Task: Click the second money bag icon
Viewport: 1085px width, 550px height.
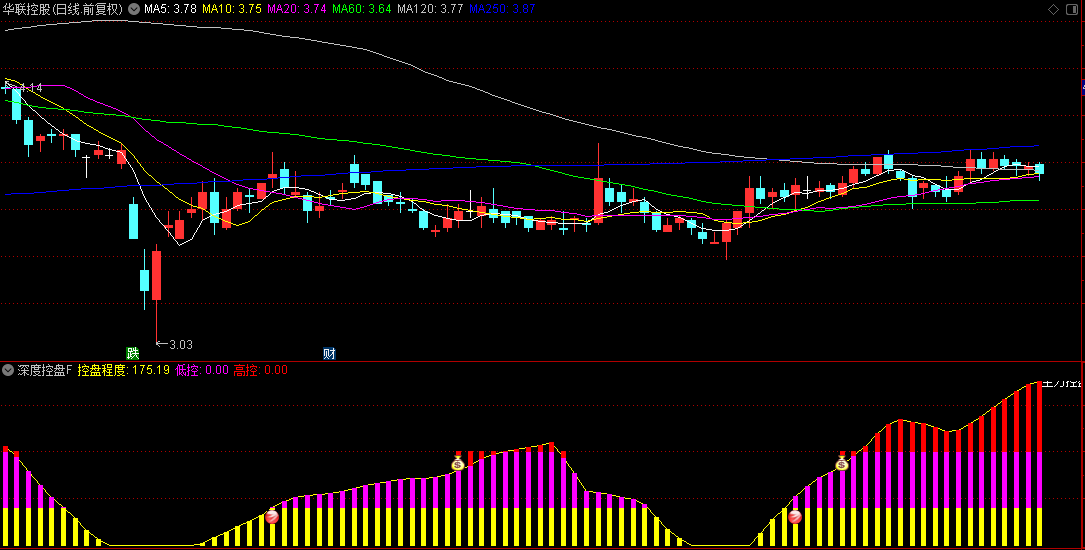Action: coord(841,463)
